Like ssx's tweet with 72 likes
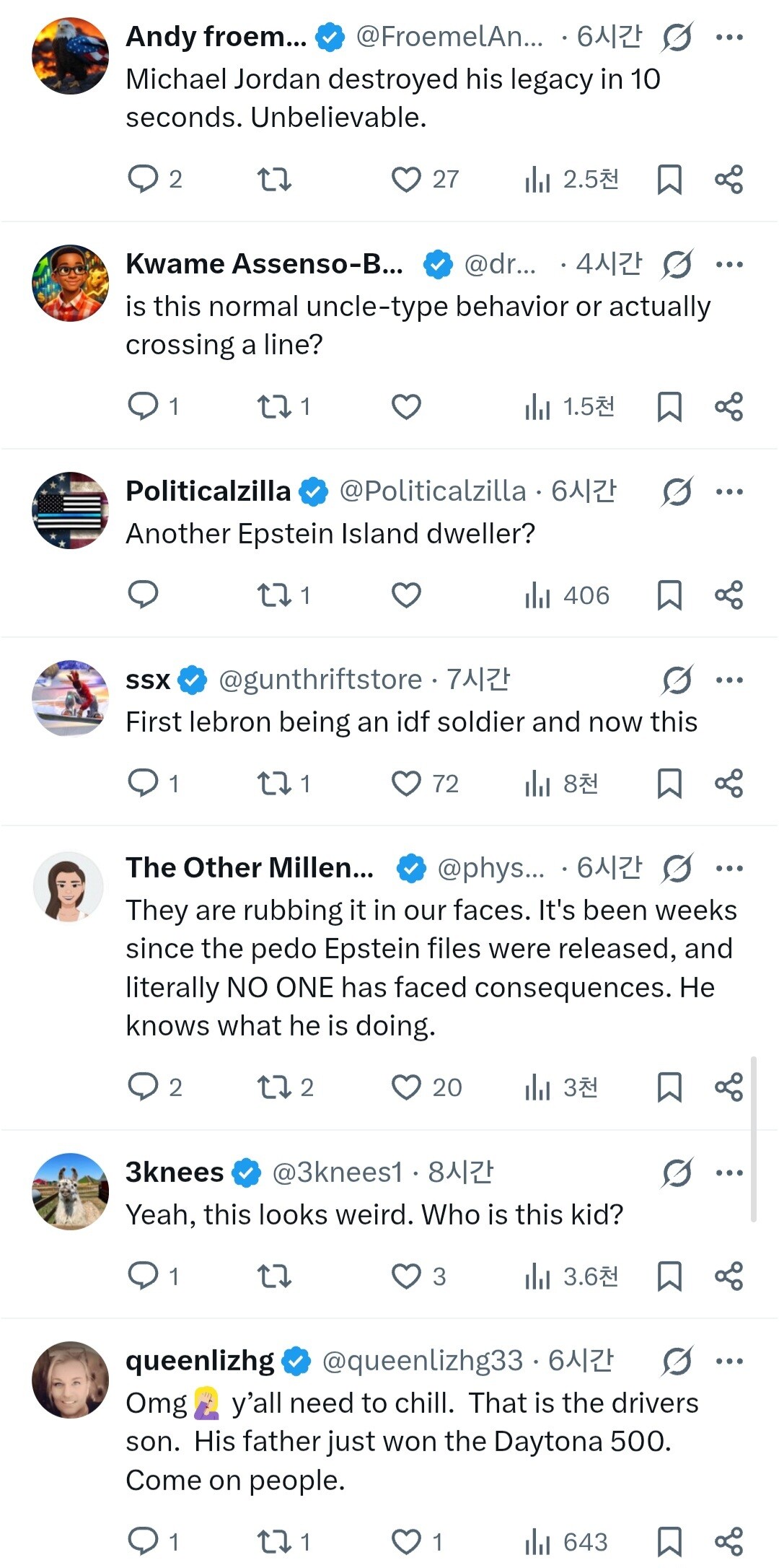This screenshot has width=779, height=1568. [x=406, y=784]
